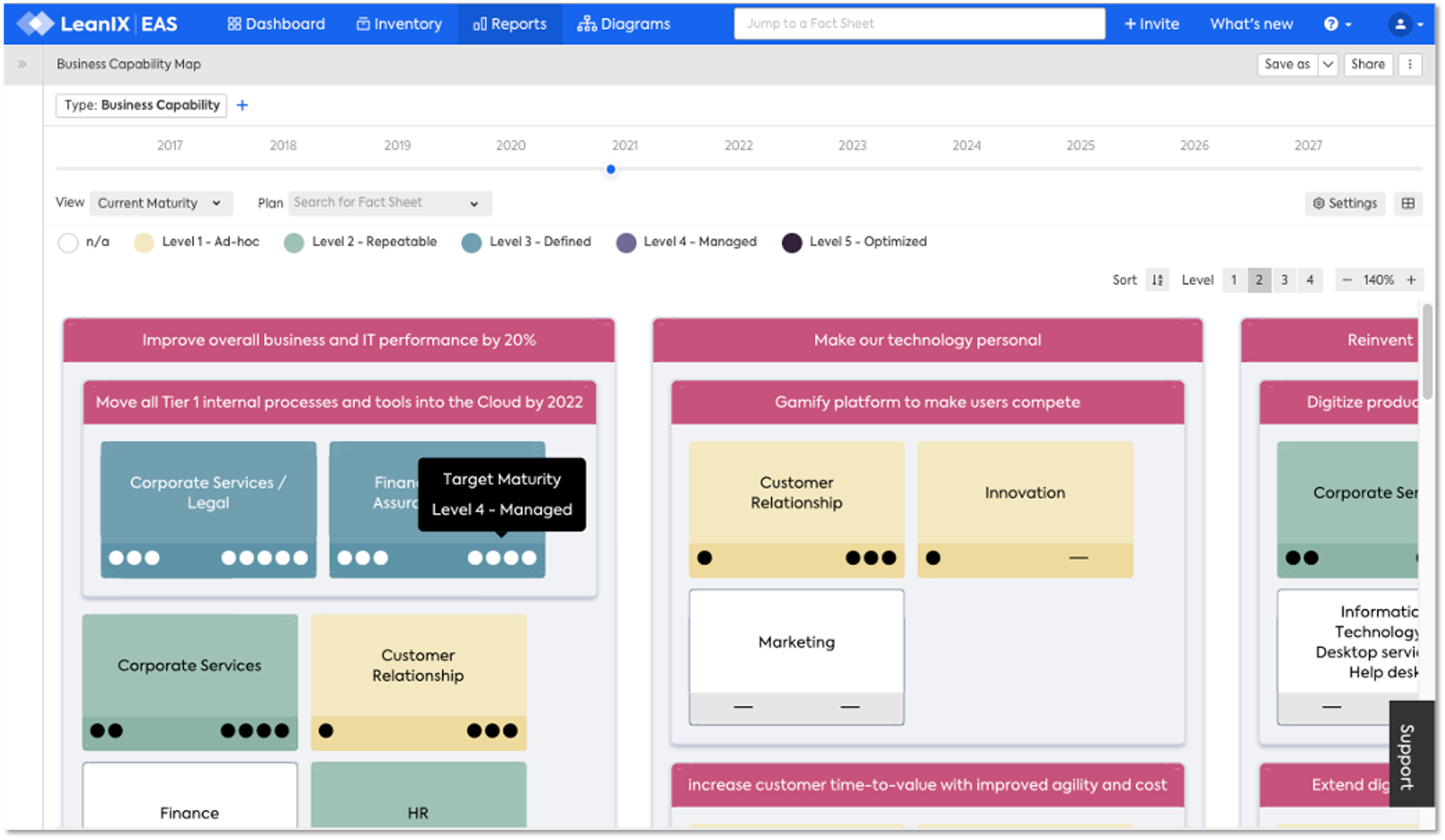Click target maturity dots on Innovation card
The height and width of the screenshot is (840, 1445).
click(1078, 558)
